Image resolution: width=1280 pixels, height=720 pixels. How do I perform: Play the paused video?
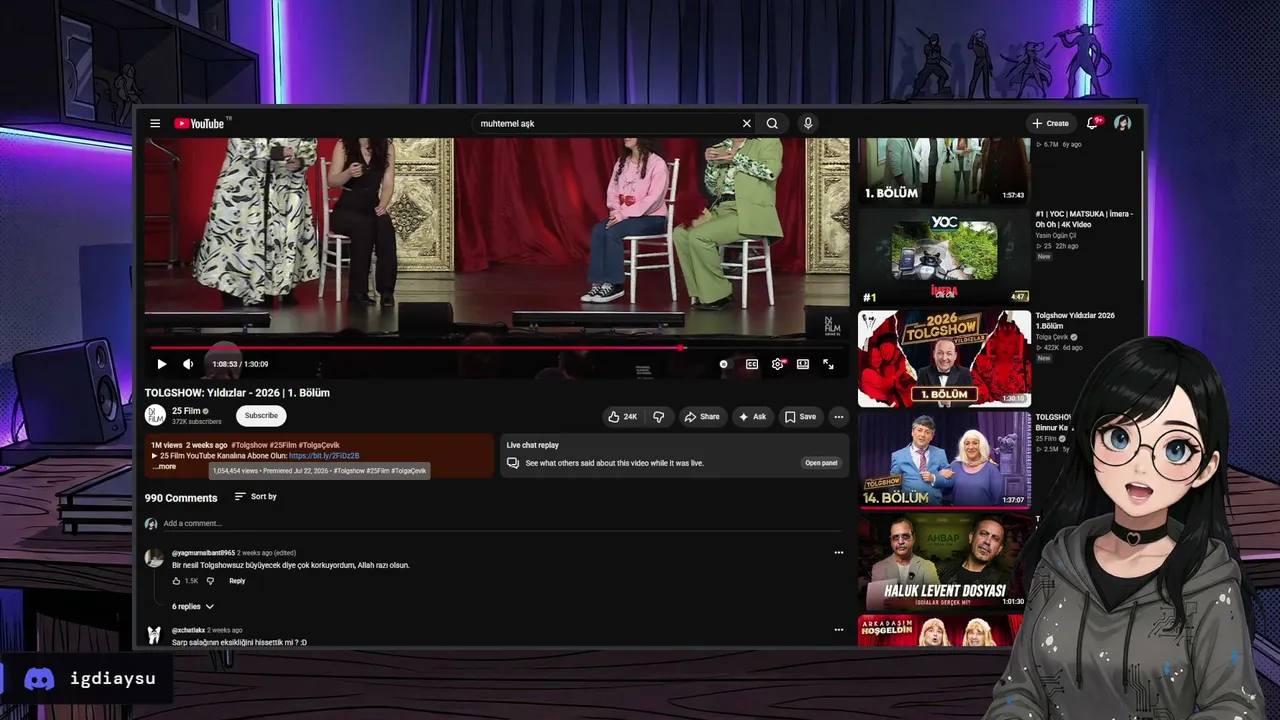pyautogui.click(x=162, y=364)
